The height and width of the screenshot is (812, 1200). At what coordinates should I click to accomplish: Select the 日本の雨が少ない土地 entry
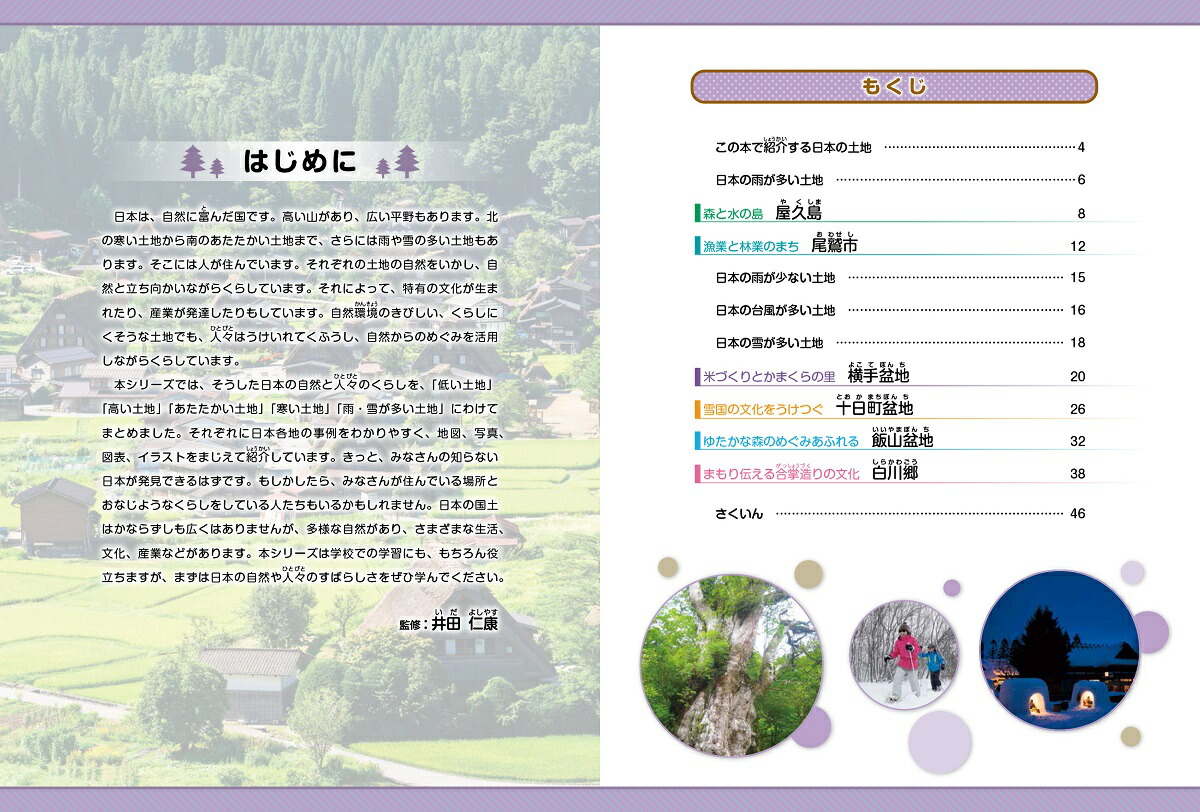point(775,277)
